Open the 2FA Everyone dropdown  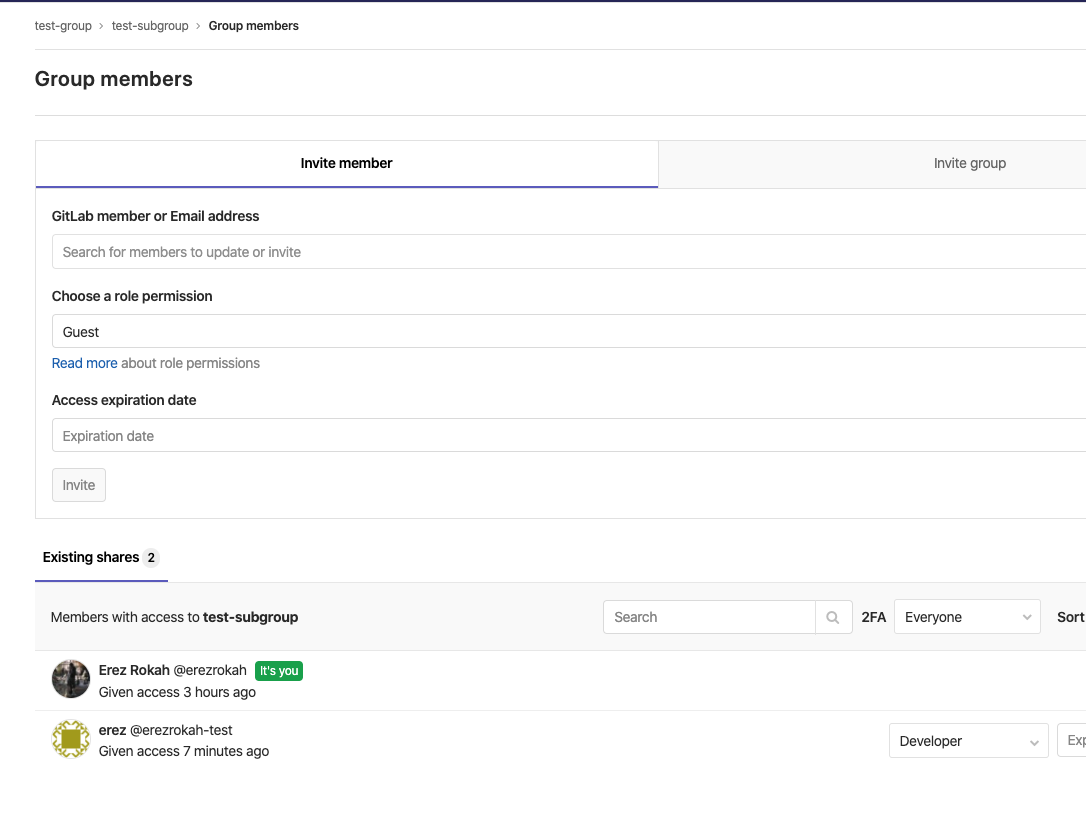[x=967, y=616]
